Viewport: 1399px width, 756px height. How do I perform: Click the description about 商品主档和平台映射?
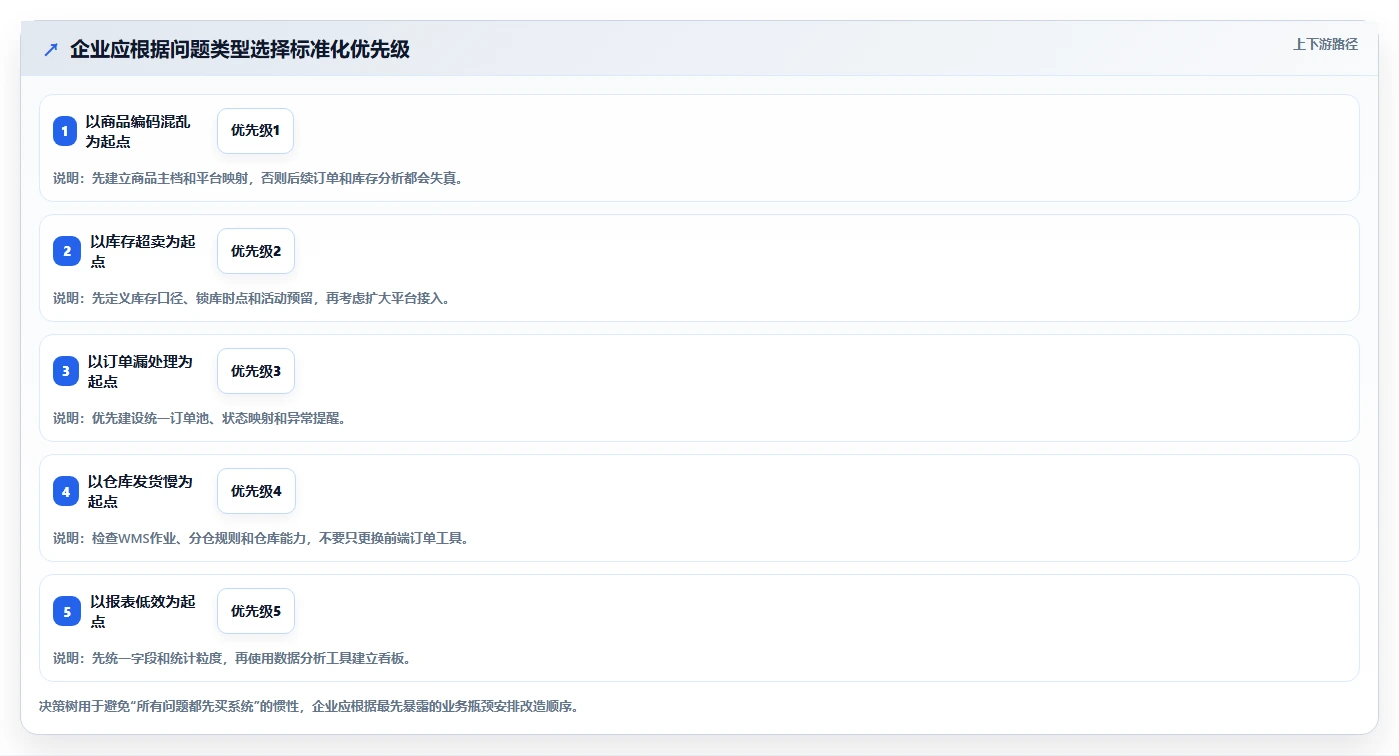point(258,178)
